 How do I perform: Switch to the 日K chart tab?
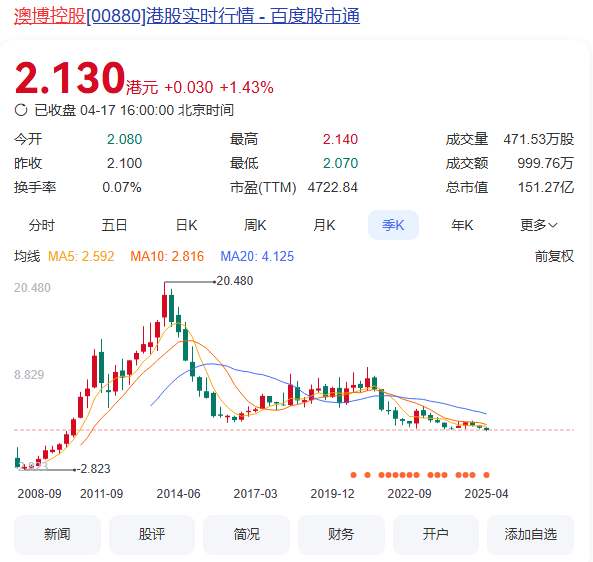186,225
